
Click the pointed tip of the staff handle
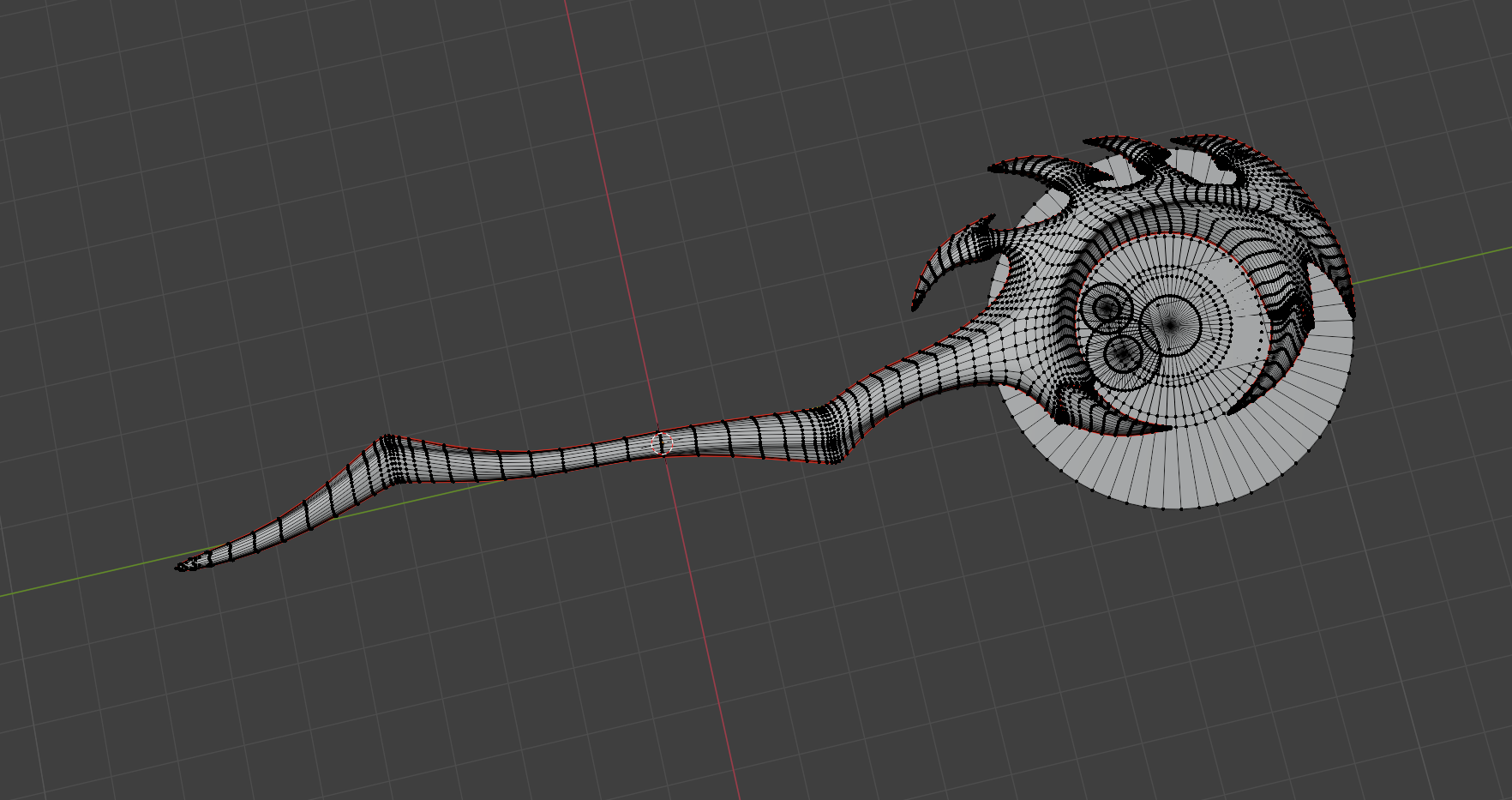pyautogui.click(x=182, y=566)
